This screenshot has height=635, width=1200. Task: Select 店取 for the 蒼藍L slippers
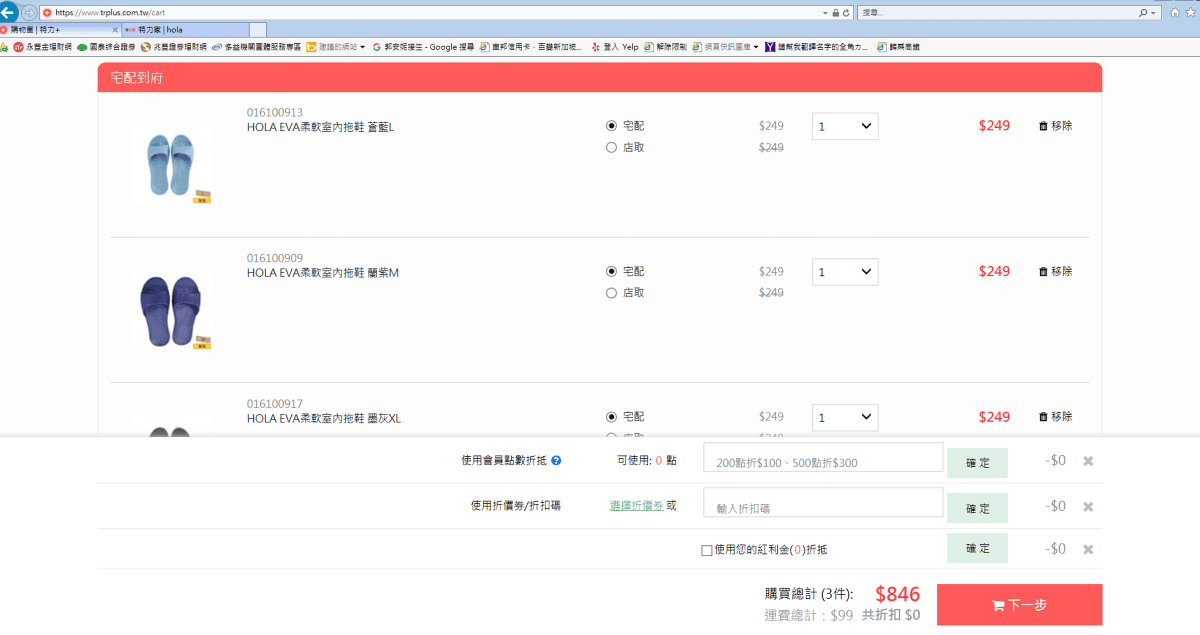coord(611,148)
